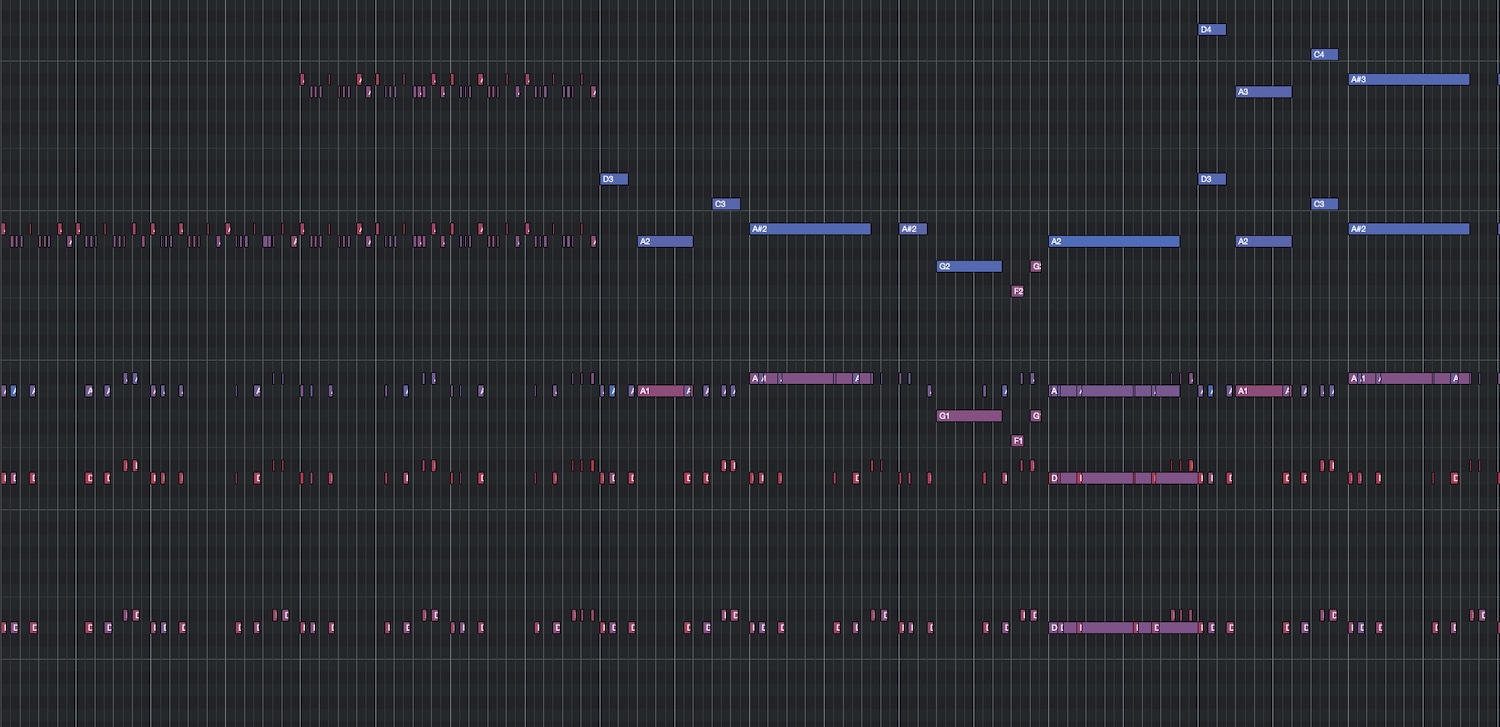
Task: Select the pink F1 note
Action: [1017, 441]
